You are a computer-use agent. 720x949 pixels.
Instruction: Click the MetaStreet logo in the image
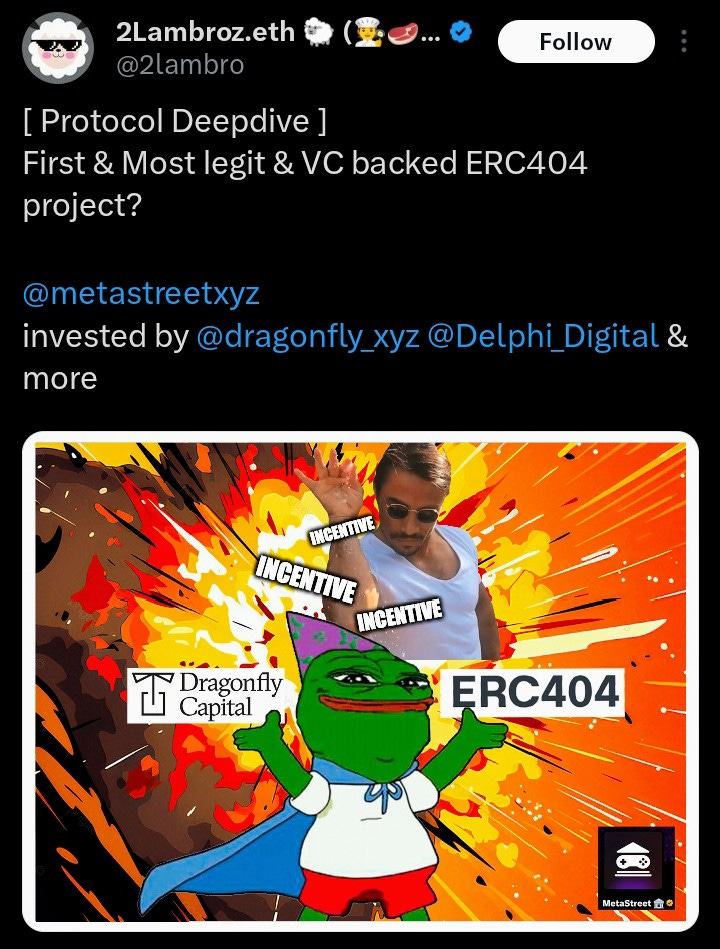pyautogui.click(x=636, y=868)
